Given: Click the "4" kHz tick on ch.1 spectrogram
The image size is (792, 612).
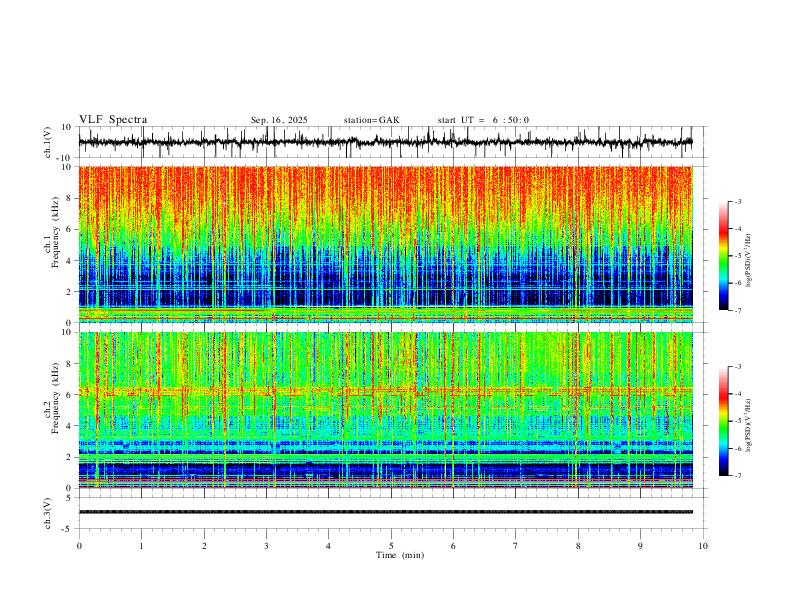Looking at the screenshot, I should pyautogui.click(x=69, y=261).
